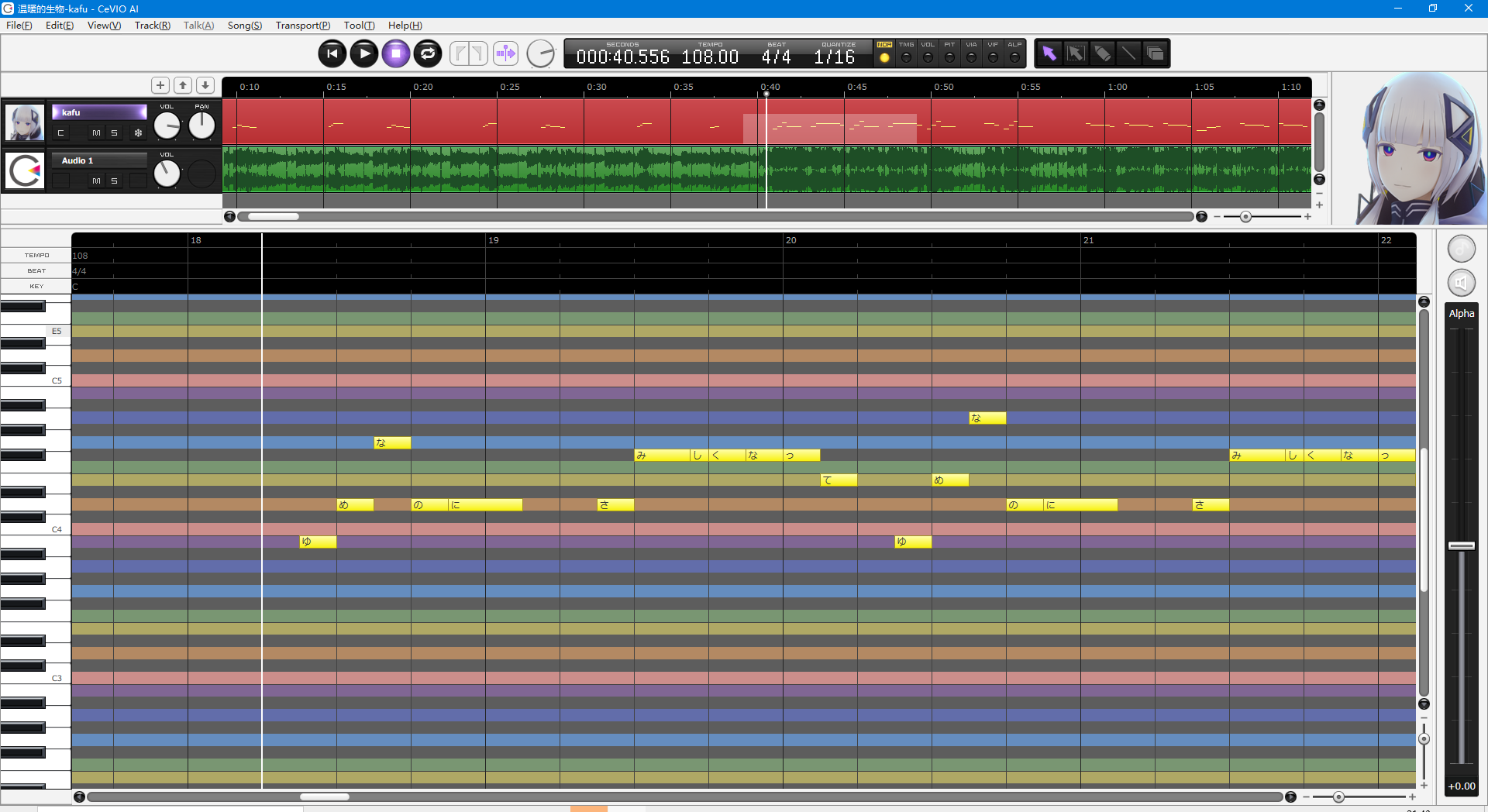Viewport: 1488px width, 812px height.
Task: Mute the kafu track
Action: pyautogui.click(x=96, y=132)
